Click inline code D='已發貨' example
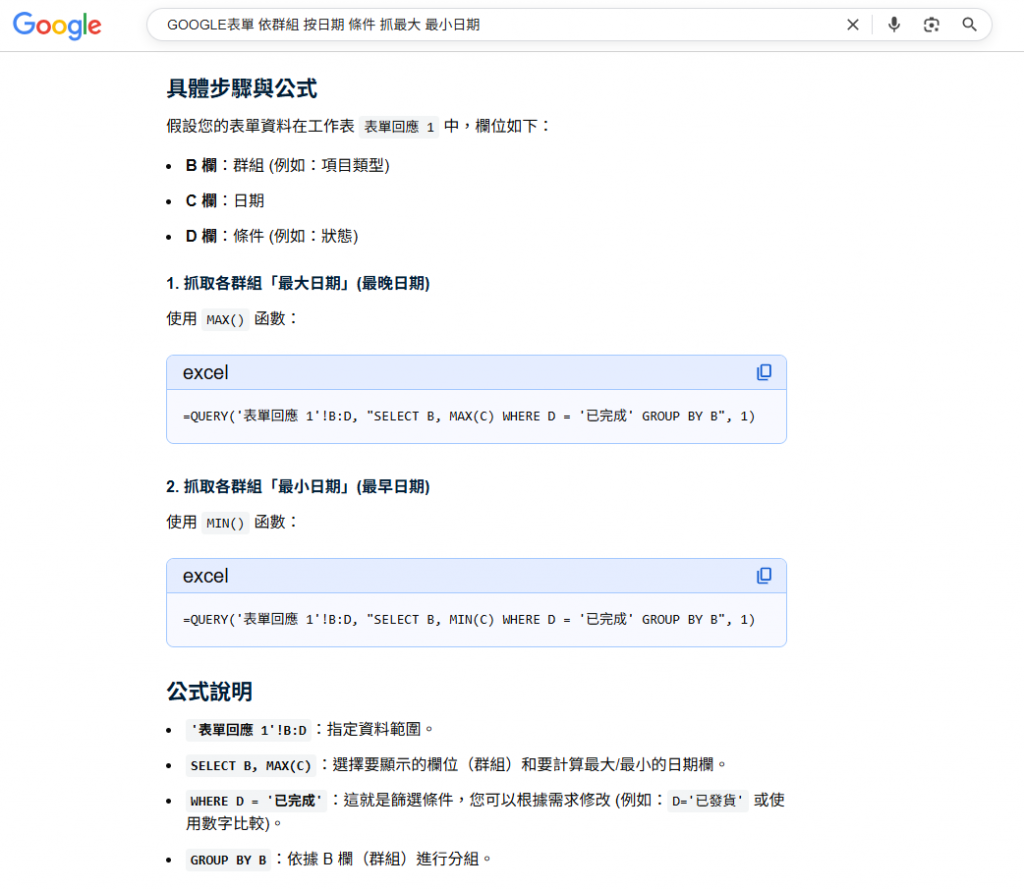This screenshot has width=1024, height=890. tap(707, 801)
